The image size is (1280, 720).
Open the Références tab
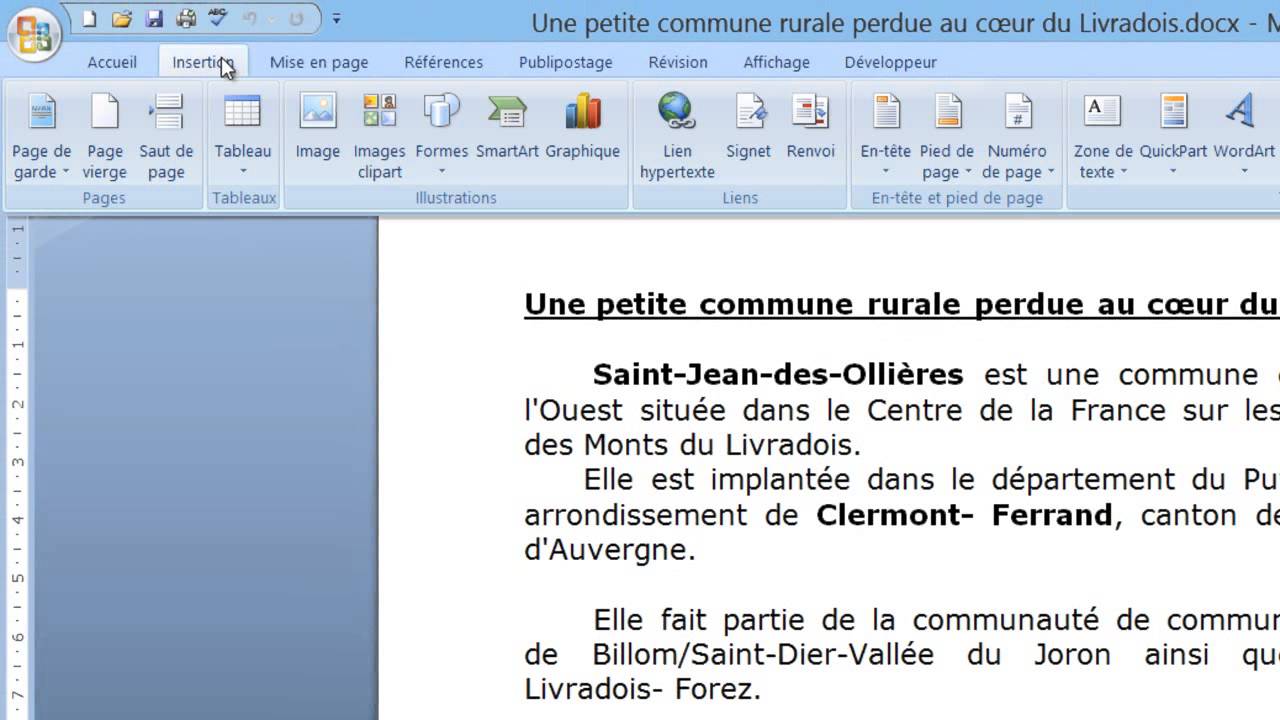[x=444, y=62]
